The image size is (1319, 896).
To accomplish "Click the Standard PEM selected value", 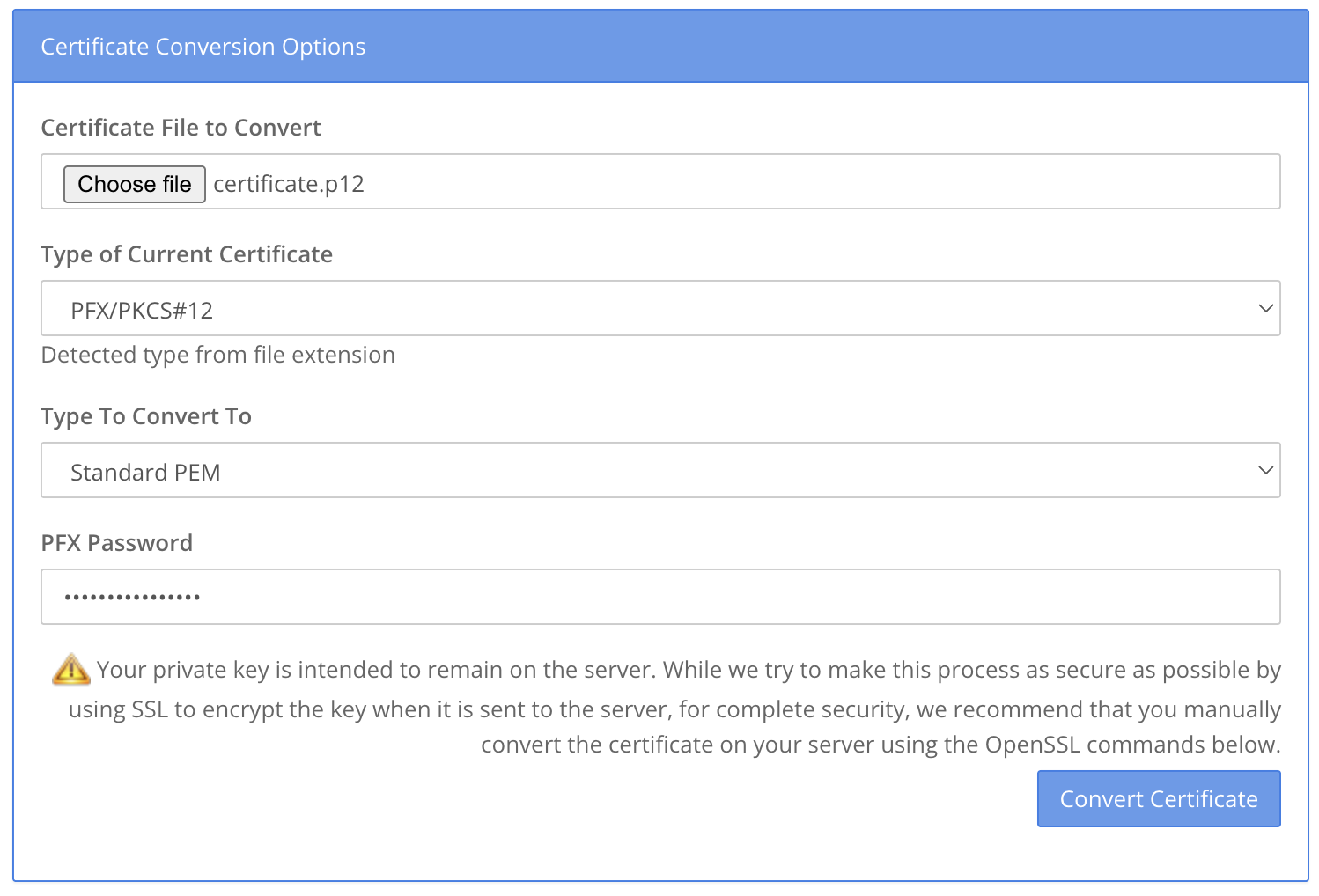I will 146,472.
